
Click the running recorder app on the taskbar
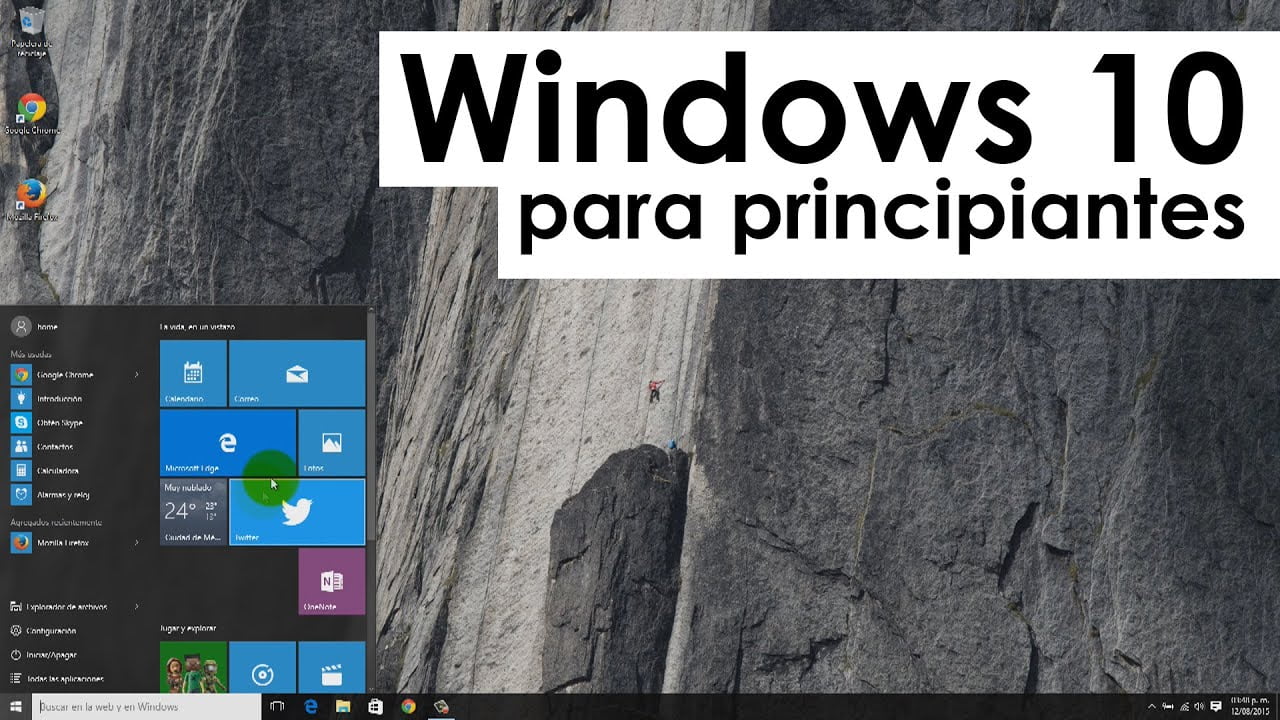441,707
